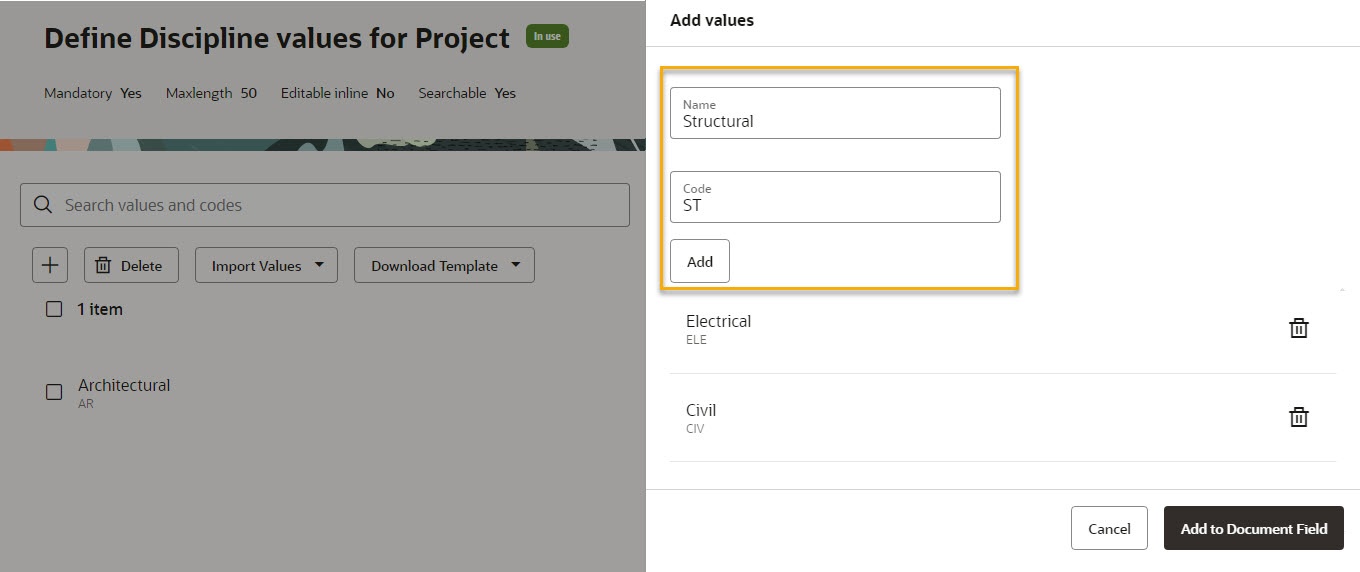Focus the Search values and codes box
This screenshot has width=1360, height=572.
(325, 205)
